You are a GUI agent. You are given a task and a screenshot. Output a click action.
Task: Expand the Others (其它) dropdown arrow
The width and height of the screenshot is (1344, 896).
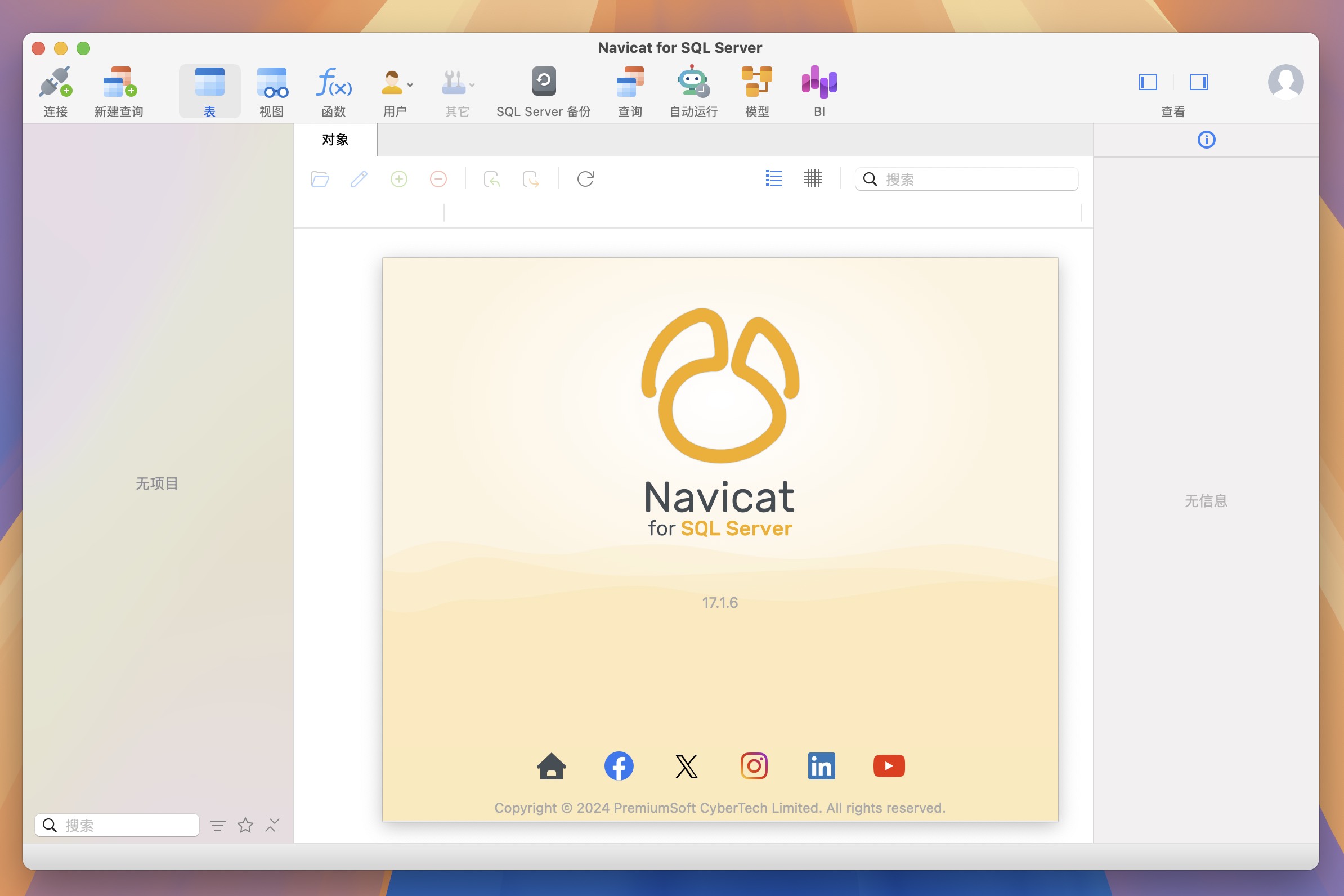(472, 85)
